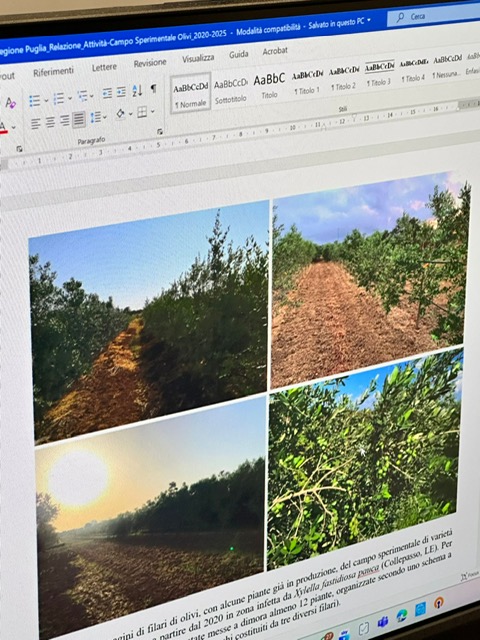Apply the Titolo 2 style
The height and width of the screenshot is (640, 480).
point(344,79)
